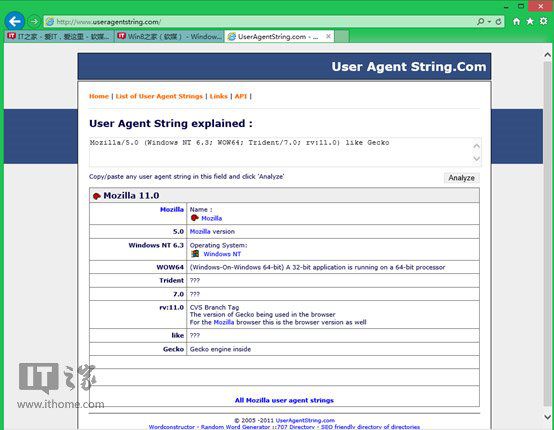Click the Forward navigation arrow
The width and height of the screenshot is (554, 430).
pyautogui.click(x=34, y=22)
